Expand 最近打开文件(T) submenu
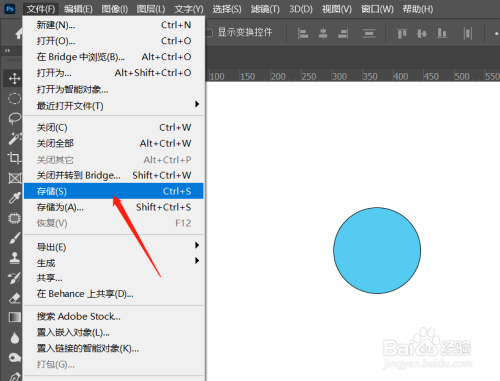Image resolution: width=500 pixels, height=381 pixels. (197, 104)
